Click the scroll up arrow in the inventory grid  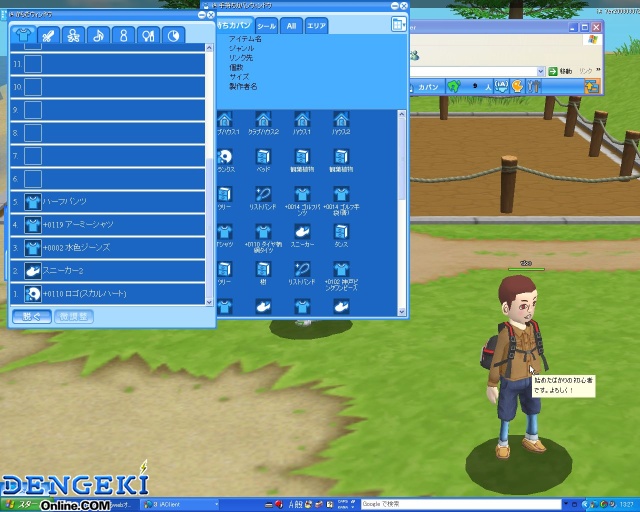pyautogui.click(x=401, y=114)
